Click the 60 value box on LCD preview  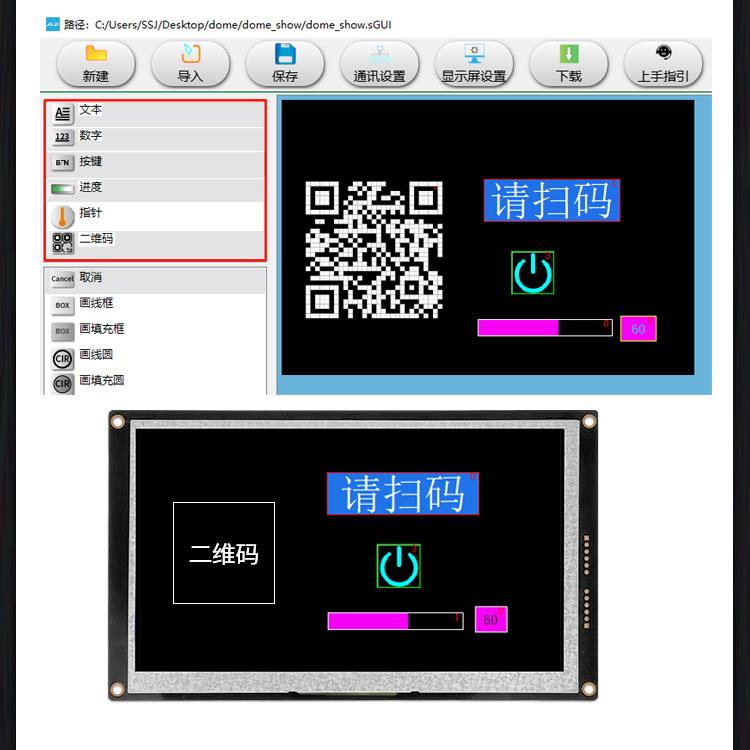click(x=491, y=619)
